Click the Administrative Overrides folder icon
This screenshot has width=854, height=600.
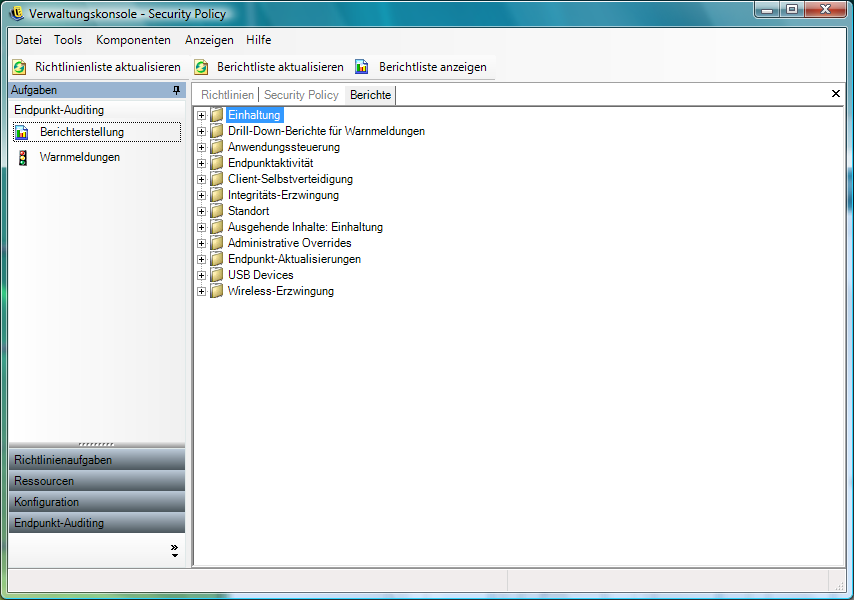click(x=217, y=243)
